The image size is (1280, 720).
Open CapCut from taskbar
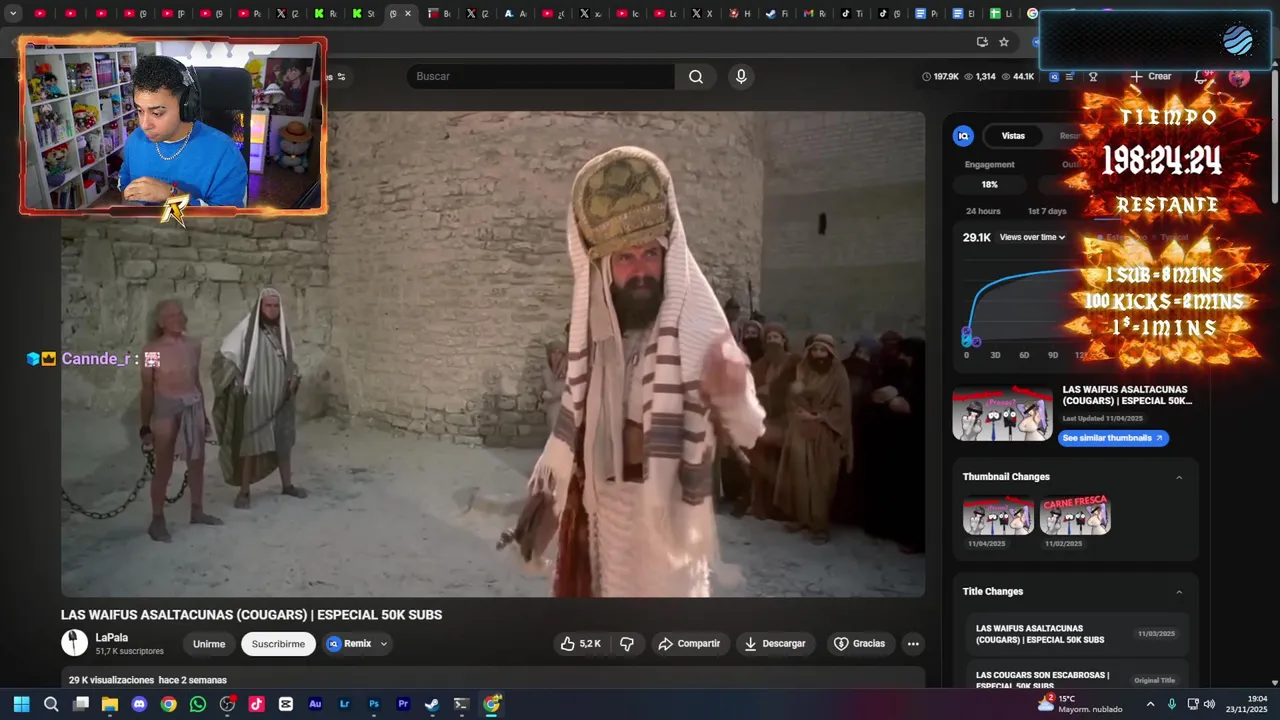(286, 704)
